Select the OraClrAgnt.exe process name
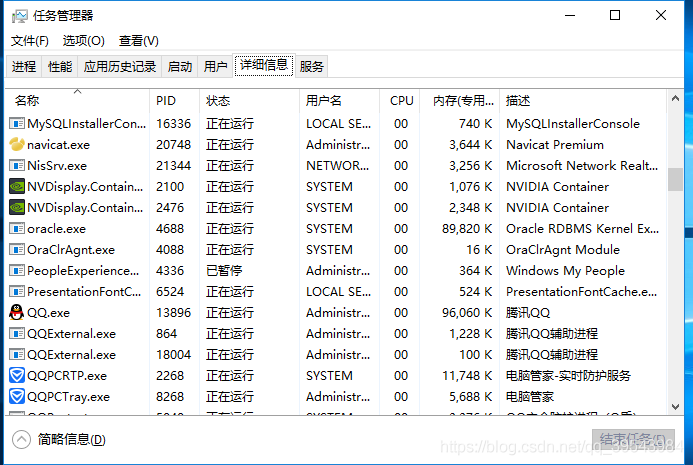The height and width of the screenshot is (465, 693). click(x=71, y=250)
